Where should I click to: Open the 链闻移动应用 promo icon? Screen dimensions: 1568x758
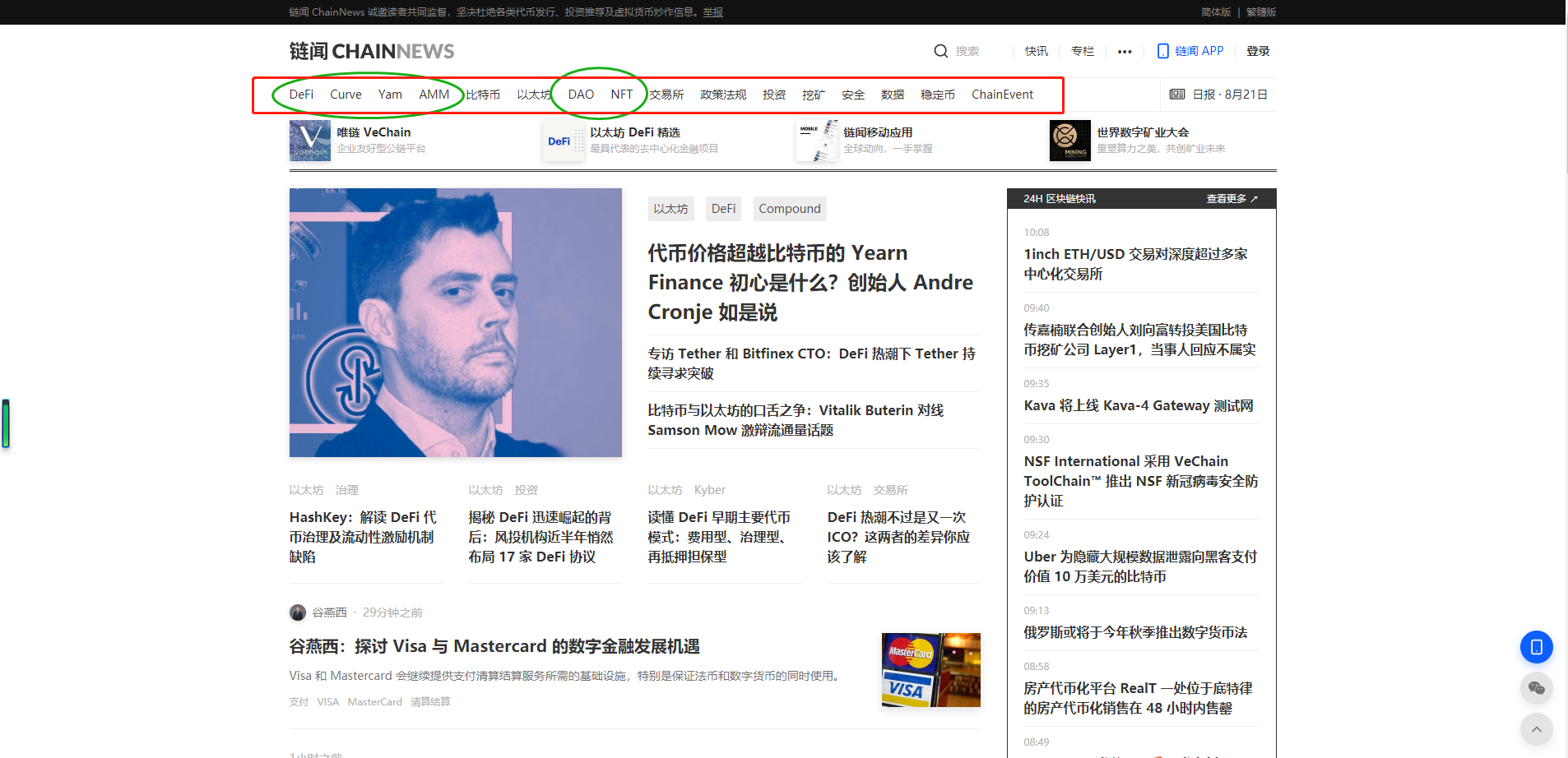tap(817, 141)
